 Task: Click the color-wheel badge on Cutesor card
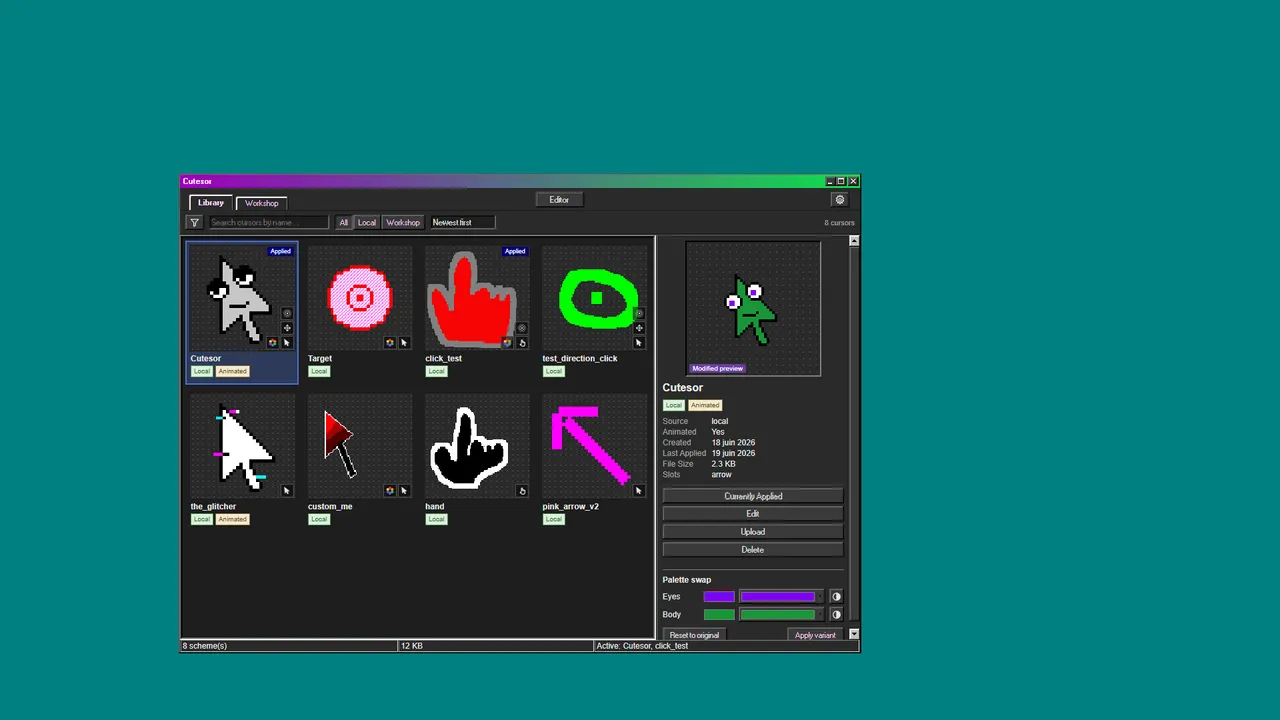(x=272, y=343)
